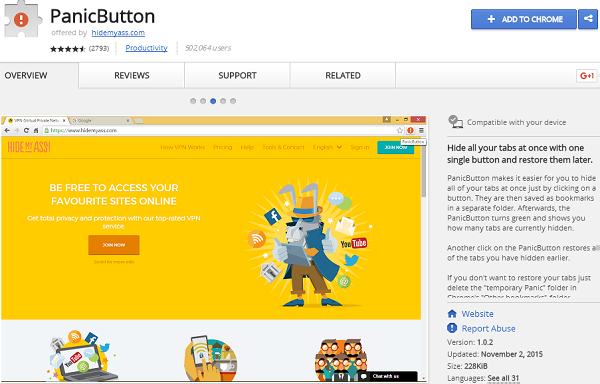Viewport: 600px width, 384px height.
Task: Click the PanicButton extension title
Action: (103, 16)
